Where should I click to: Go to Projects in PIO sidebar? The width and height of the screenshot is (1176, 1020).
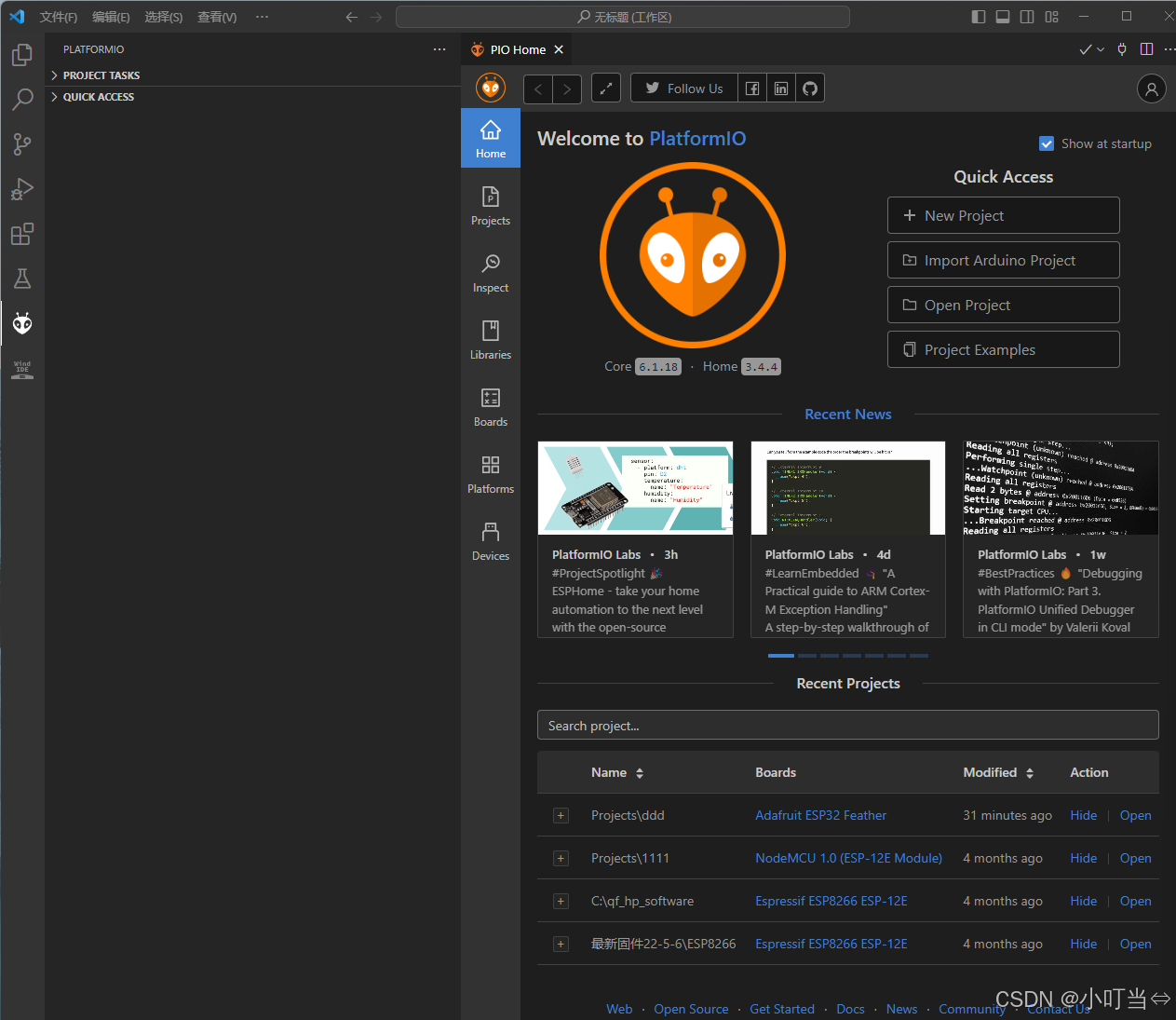coord(491,206)
